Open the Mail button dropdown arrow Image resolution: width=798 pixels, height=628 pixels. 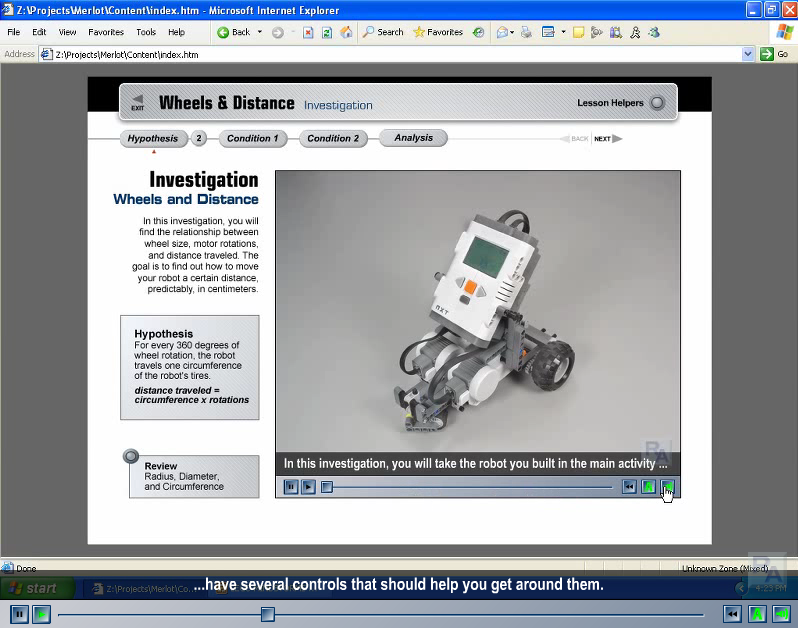512,32
